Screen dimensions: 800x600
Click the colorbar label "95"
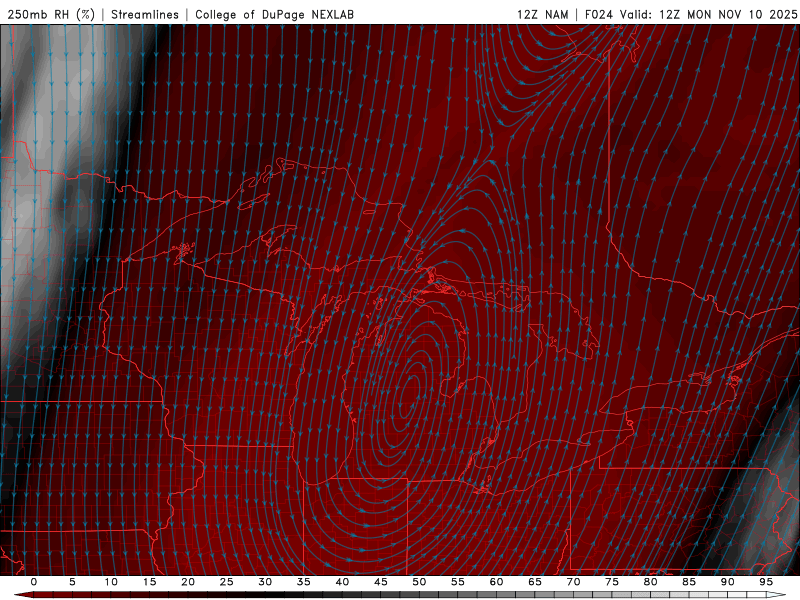point(766,582)
